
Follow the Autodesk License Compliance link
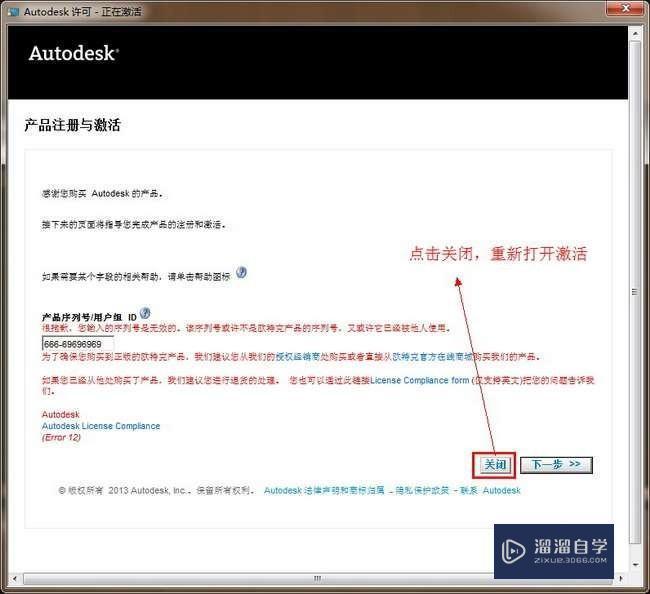pyautogui.click(x=101, y=426)
